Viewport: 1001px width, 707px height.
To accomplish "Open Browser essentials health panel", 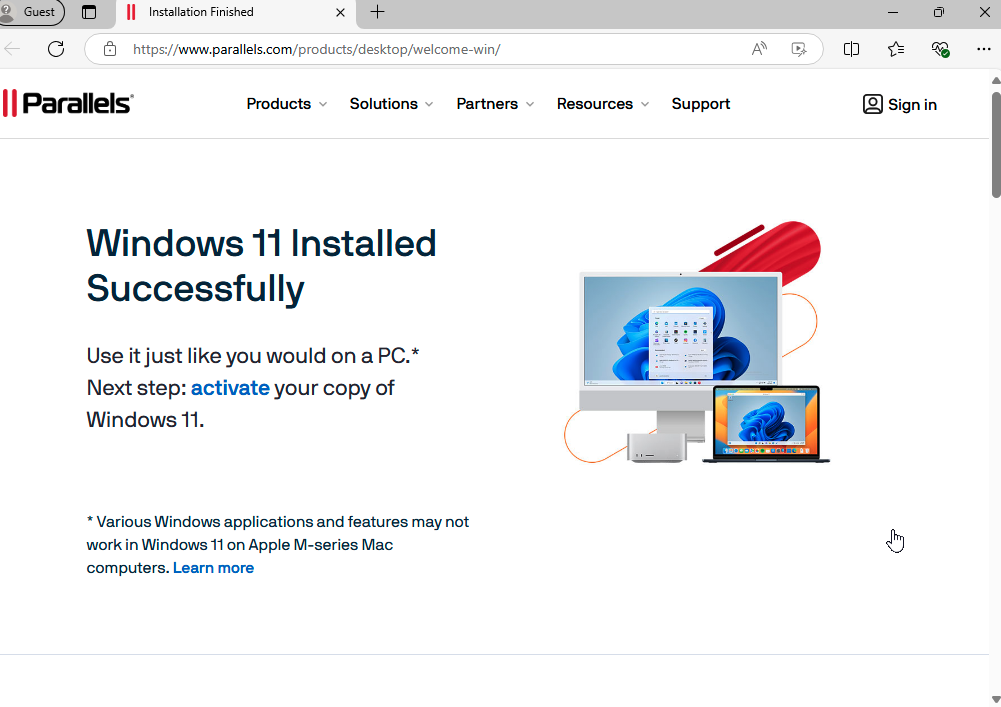I will click(940, 48).
